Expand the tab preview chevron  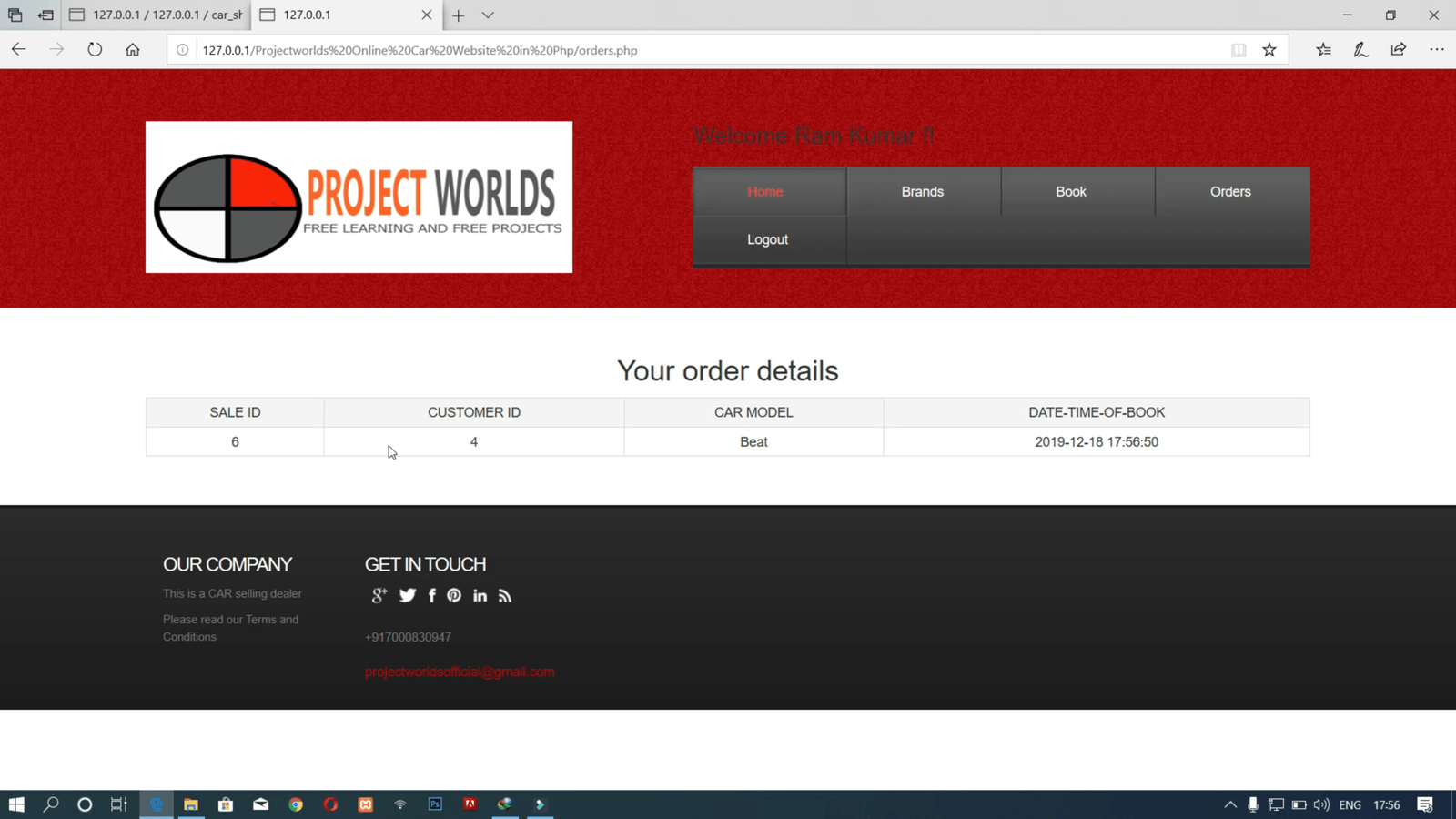click(x=488, y=15)
